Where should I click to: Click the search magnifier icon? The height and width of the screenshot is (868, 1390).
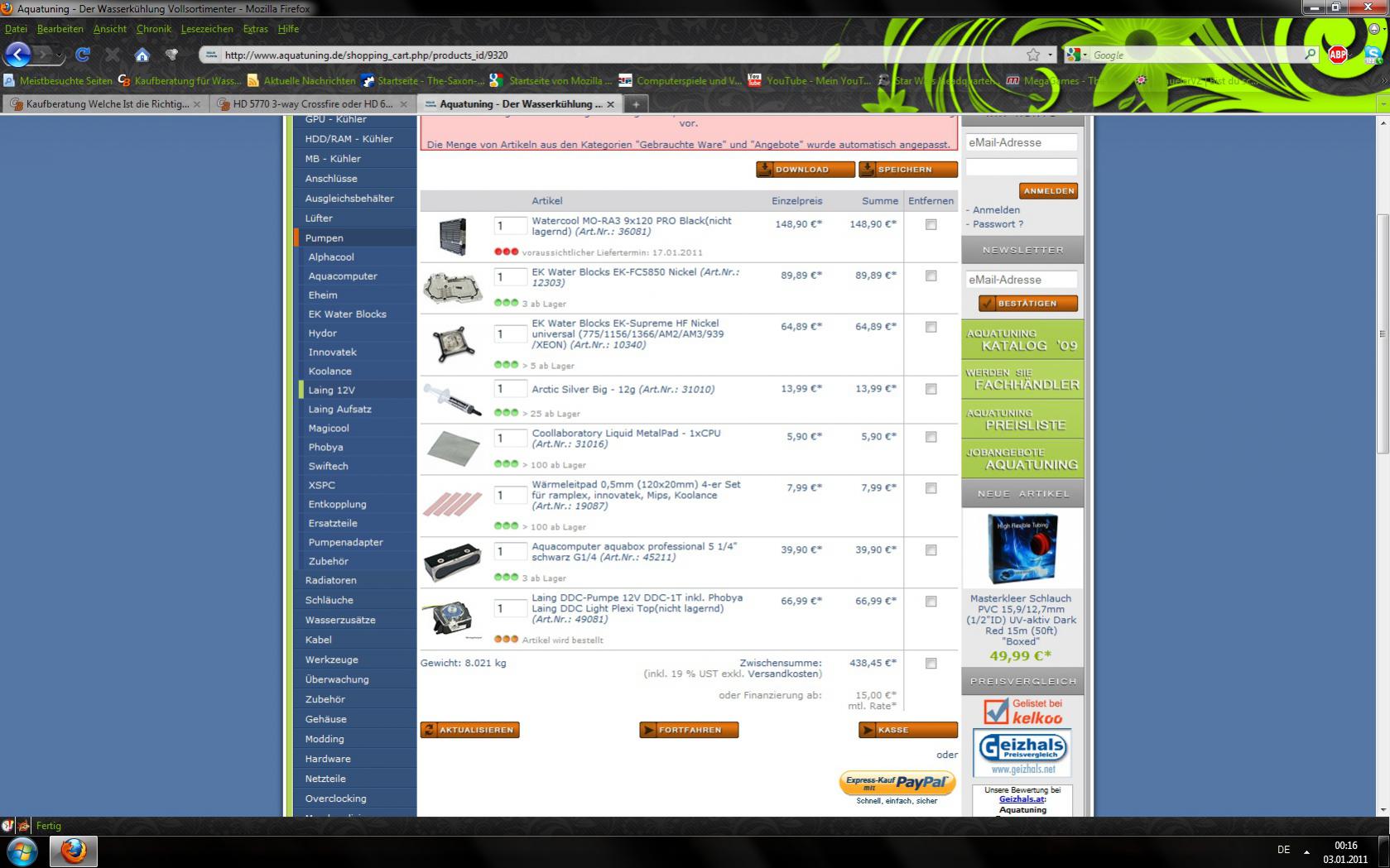(x=1310, y=55)
